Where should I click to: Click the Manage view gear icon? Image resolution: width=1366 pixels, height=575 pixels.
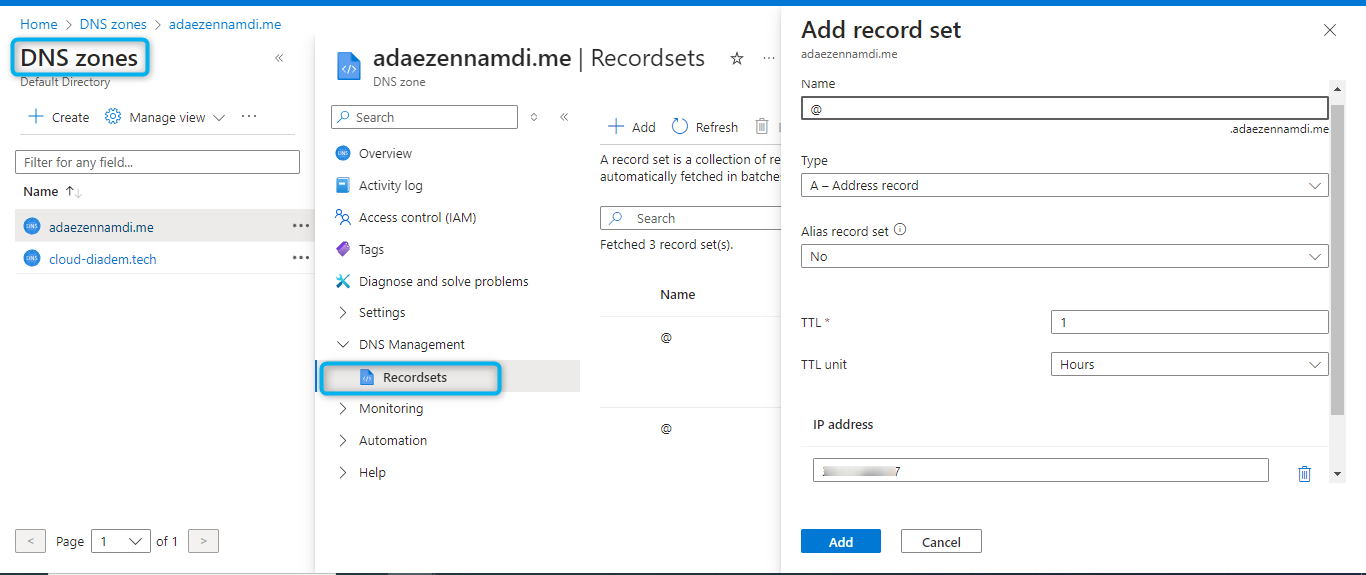tap(113, 117)
